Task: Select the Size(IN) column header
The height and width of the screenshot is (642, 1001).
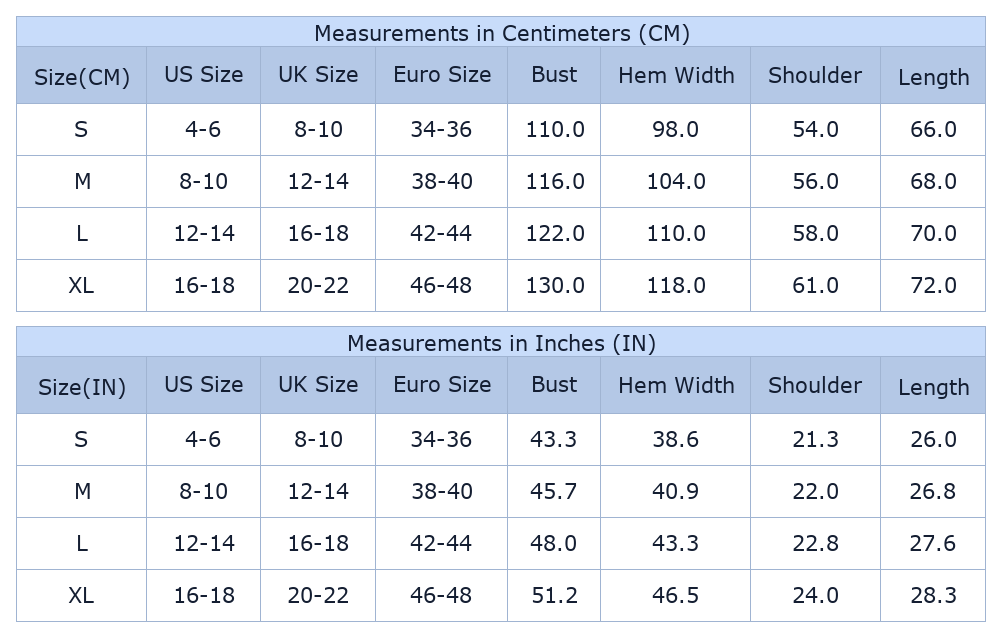Action: click(82, 387)
